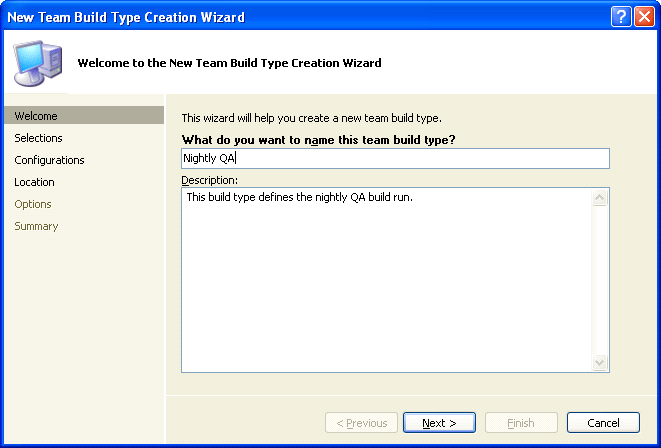Viewport: 661px width, 448px height.
Task: Switch to the Location step
Action: point(34,182)
